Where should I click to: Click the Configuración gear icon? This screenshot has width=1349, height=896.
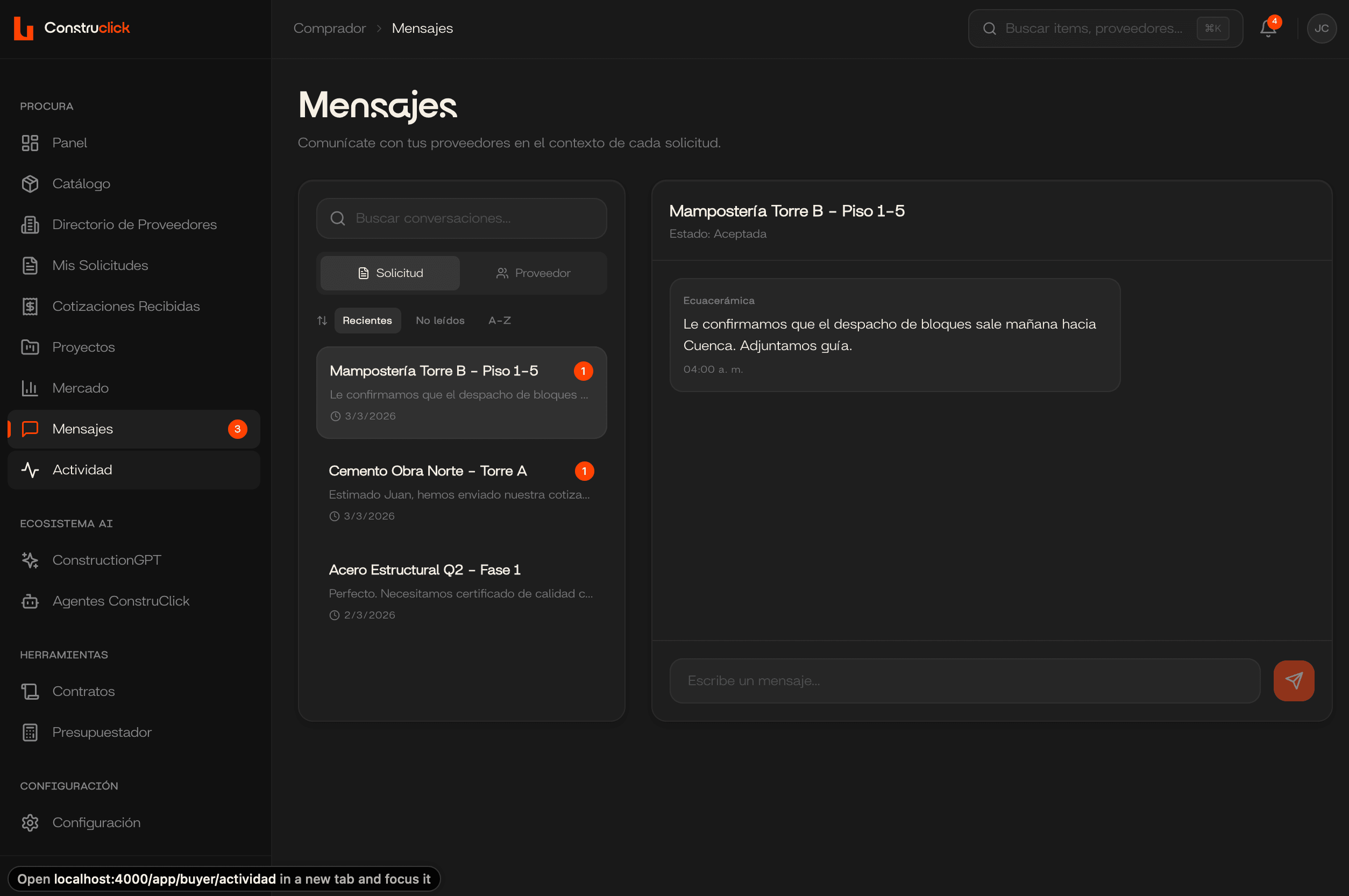pos(30,823)
